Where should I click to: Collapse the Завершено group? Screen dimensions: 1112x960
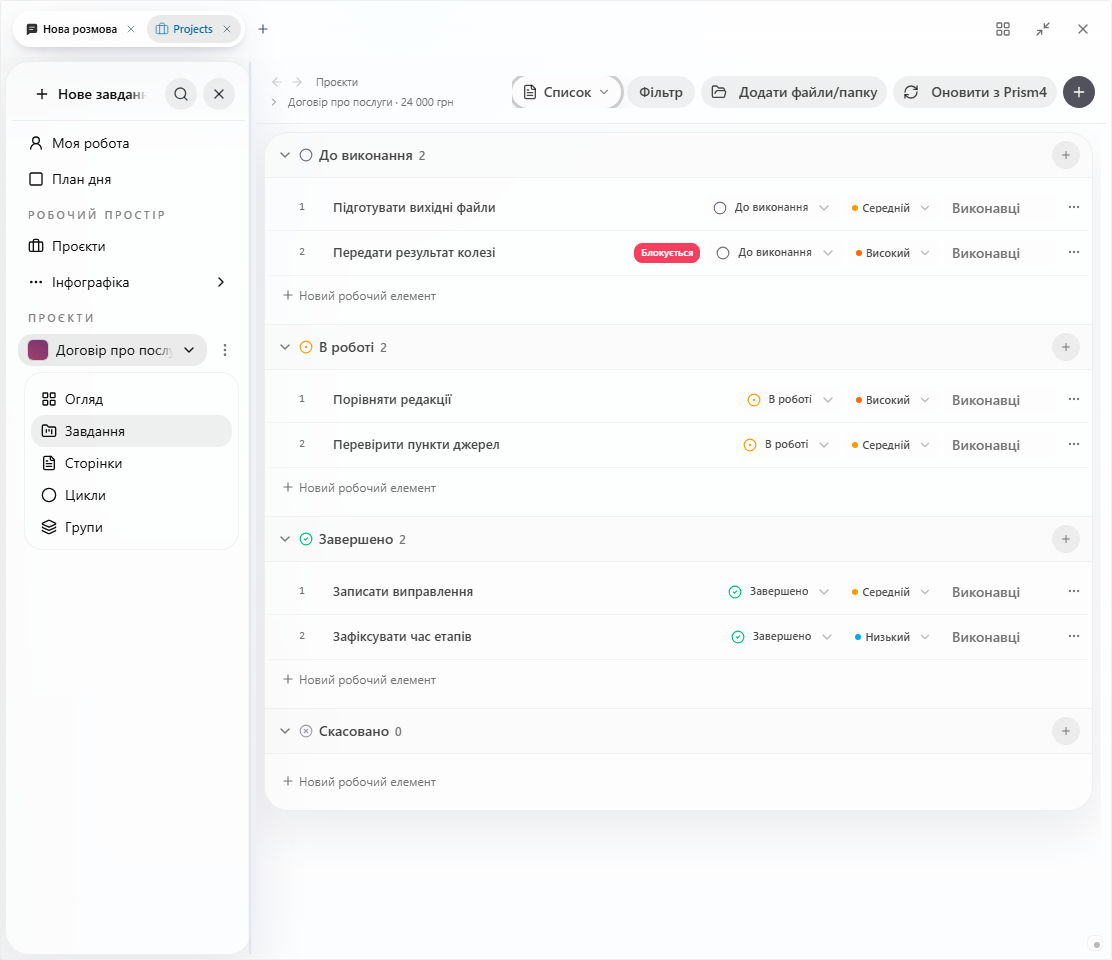[x=285, y=540]
